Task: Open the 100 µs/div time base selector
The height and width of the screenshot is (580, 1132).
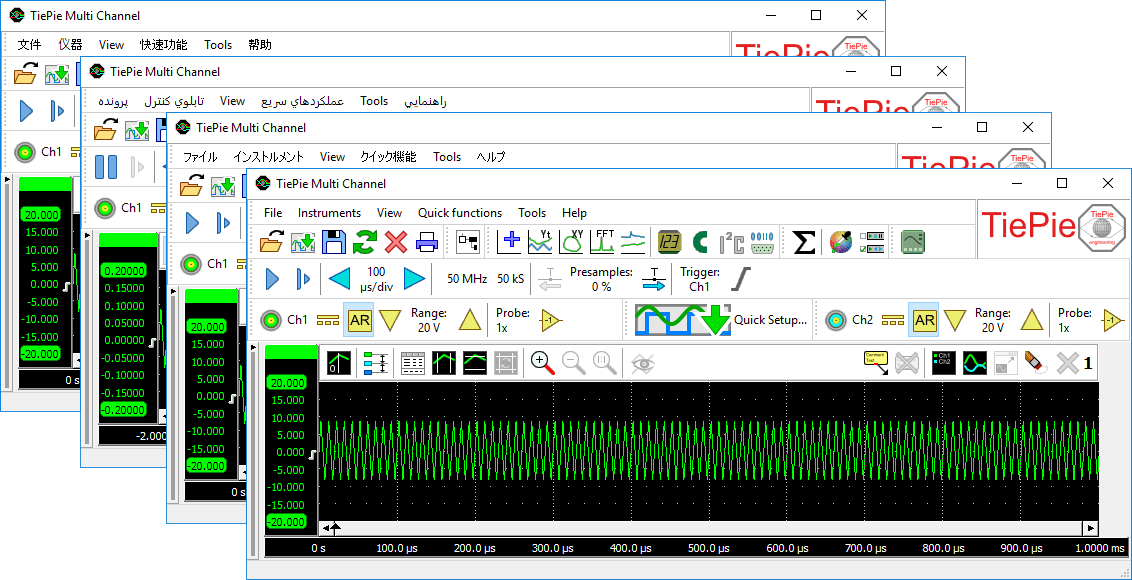Action: coord(376,279)
